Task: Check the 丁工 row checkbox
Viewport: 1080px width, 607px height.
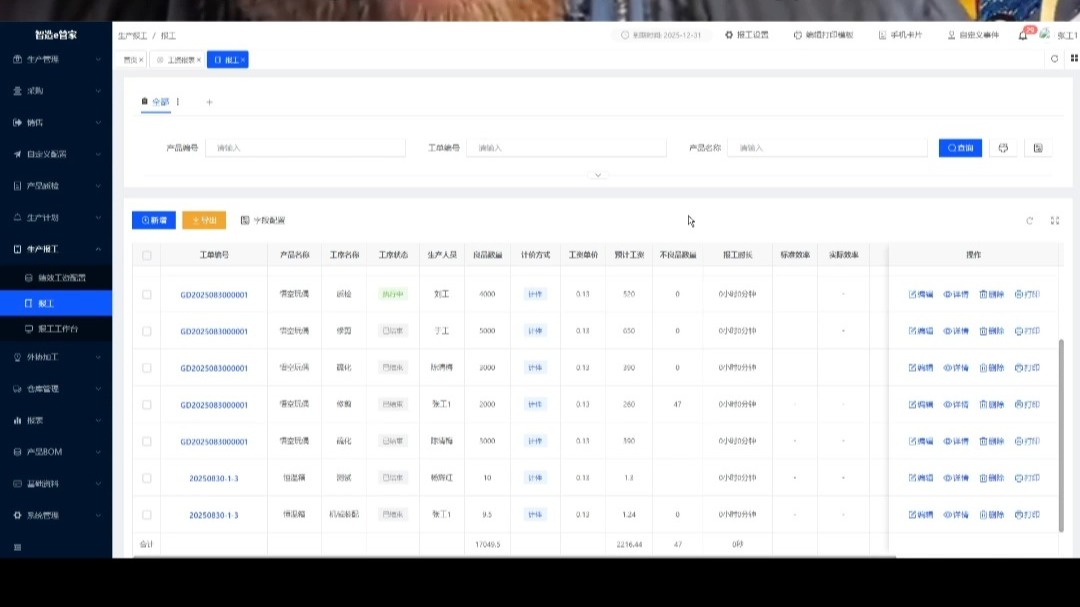Action: [x=147, y=331]
